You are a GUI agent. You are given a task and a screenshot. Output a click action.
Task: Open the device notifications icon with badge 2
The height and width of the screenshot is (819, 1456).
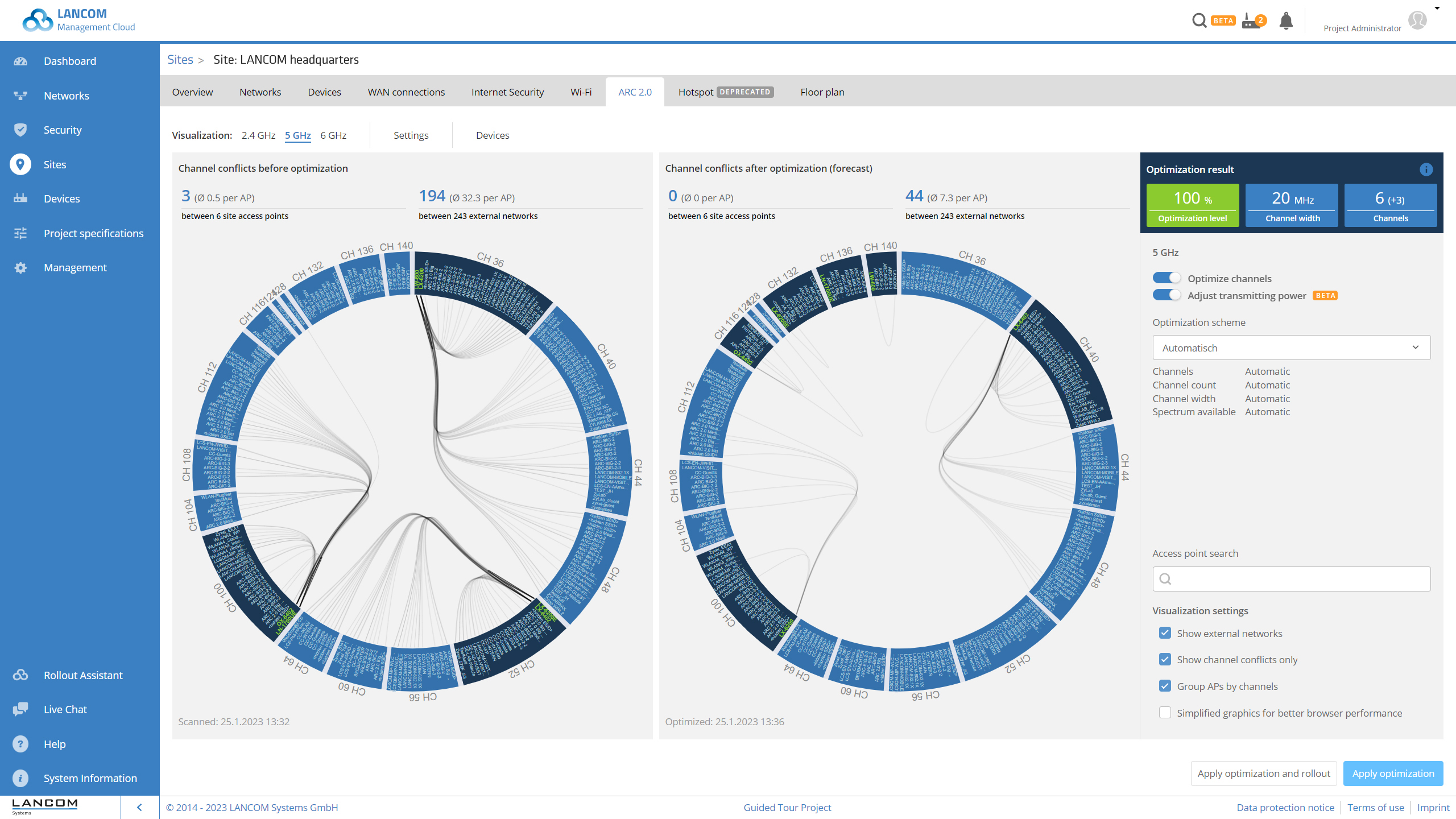click(1253, 21)
